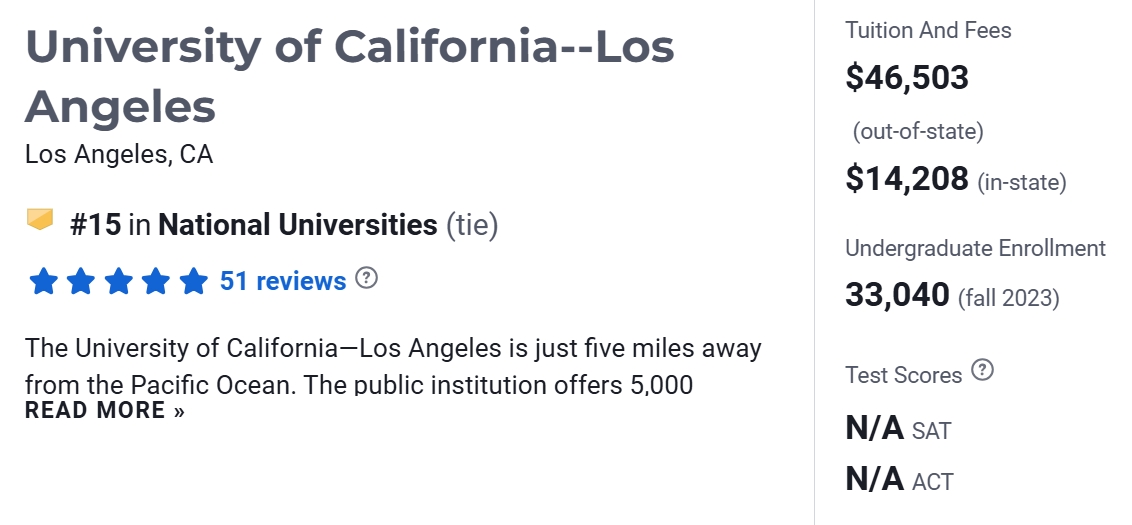The height and width of the screenshot is (525, 1132).
Task: Click the yellow ranking badge icon
Action: [x=40, y=220]
